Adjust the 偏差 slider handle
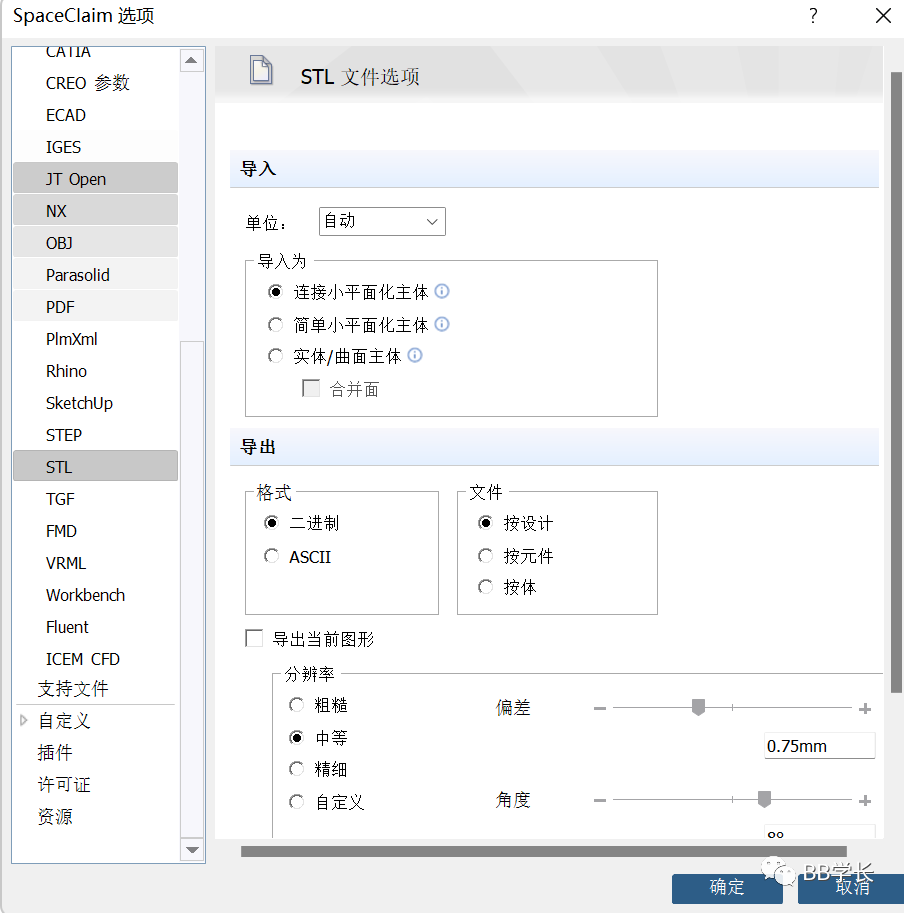The height and width of the screenshot is (913, 904). [698, 707]
